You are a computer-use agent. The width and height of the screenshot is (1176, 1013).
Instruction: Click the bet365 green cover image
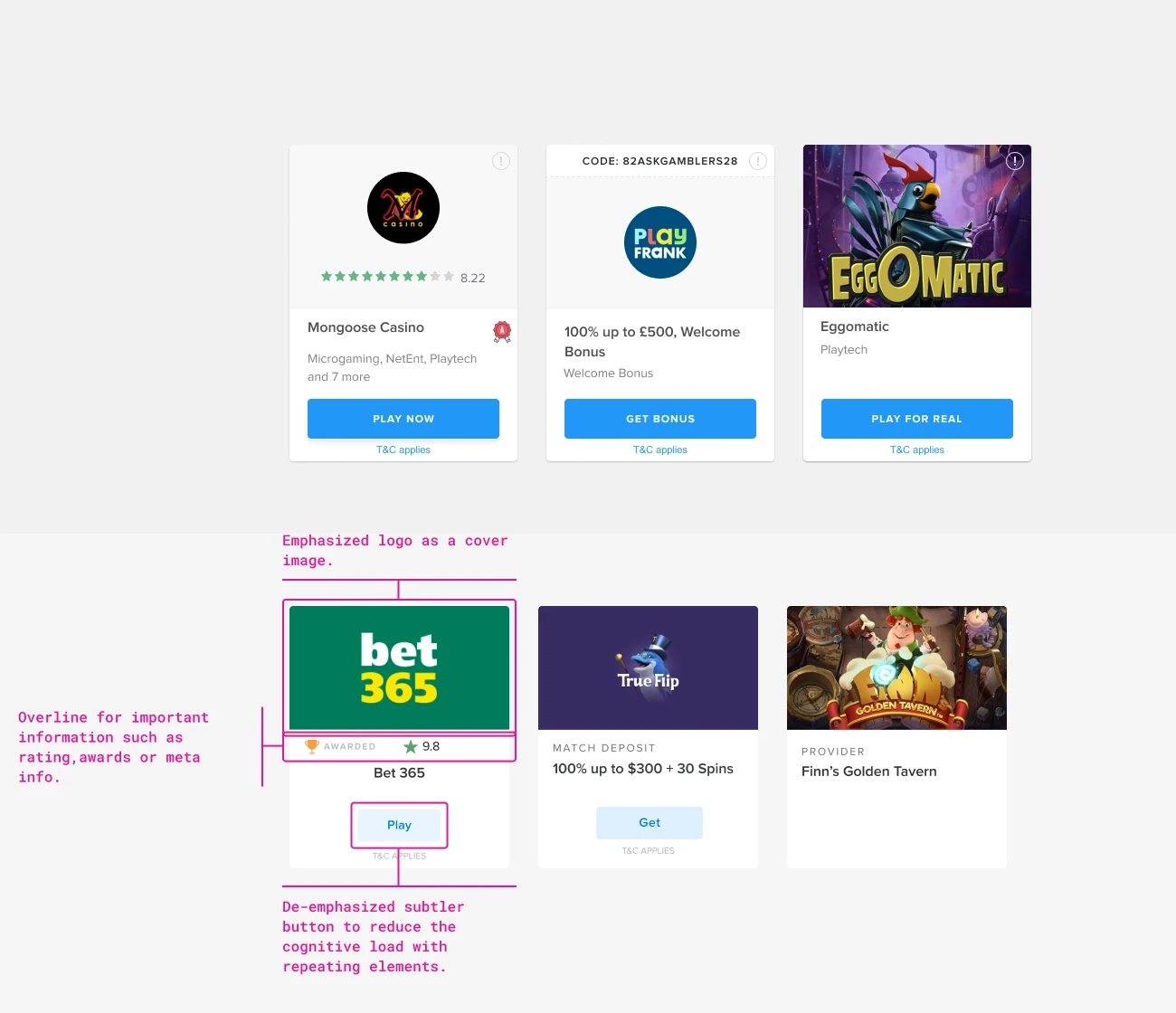pos(399,667)
